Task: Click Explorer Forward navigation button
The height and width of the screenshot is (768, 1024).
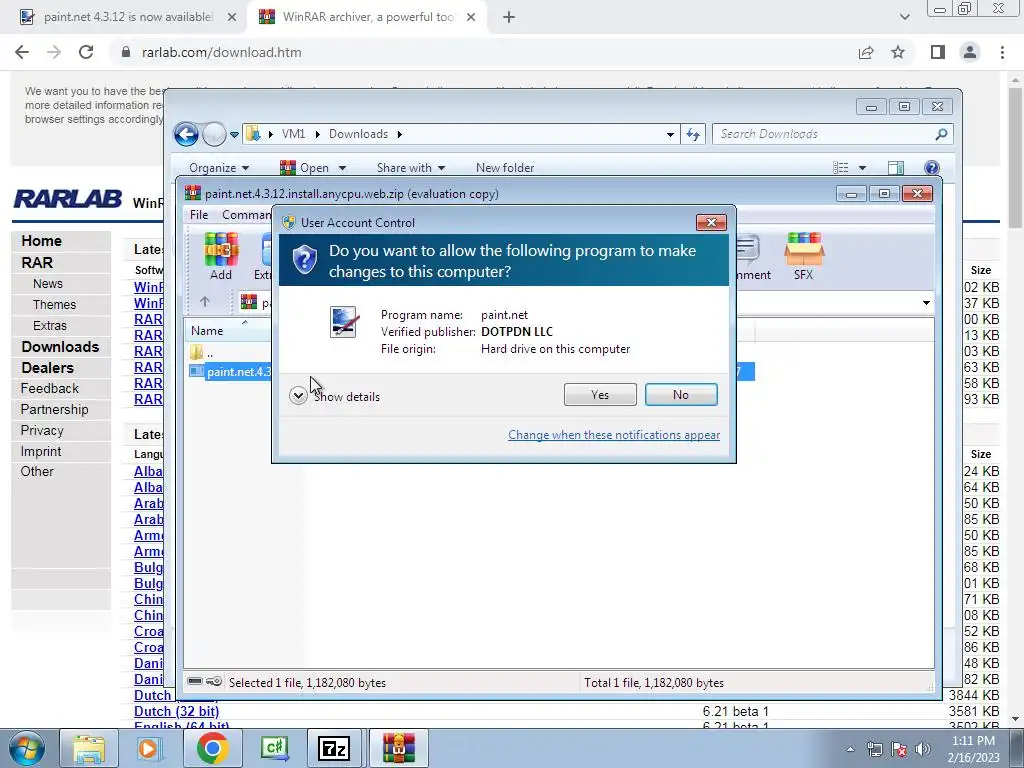Action: coord(214,135)
